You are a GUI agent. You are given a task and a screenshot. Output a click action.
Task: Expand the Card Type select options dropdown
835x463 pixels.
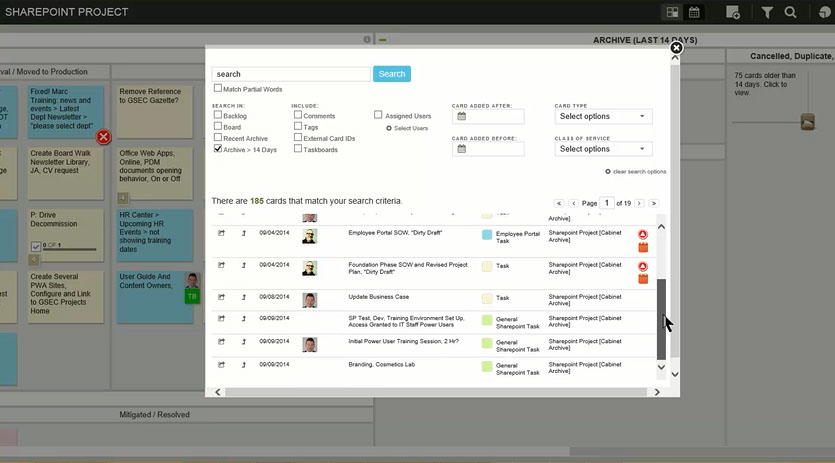click(x=603, y=116)
